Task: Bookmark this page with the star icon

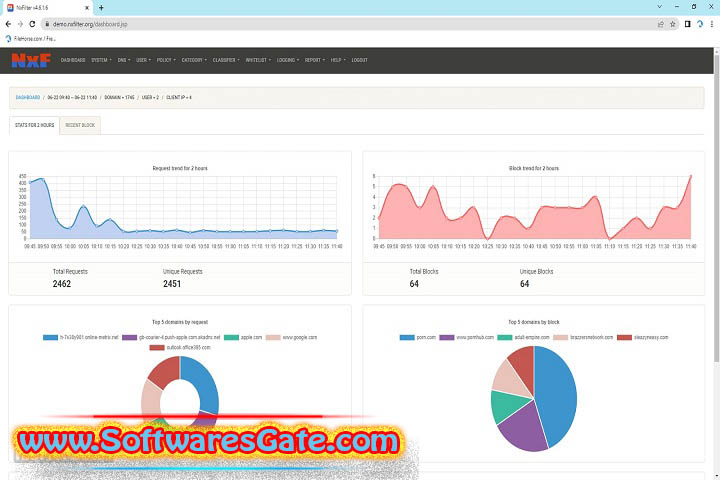Action: [x=673, y=24]
